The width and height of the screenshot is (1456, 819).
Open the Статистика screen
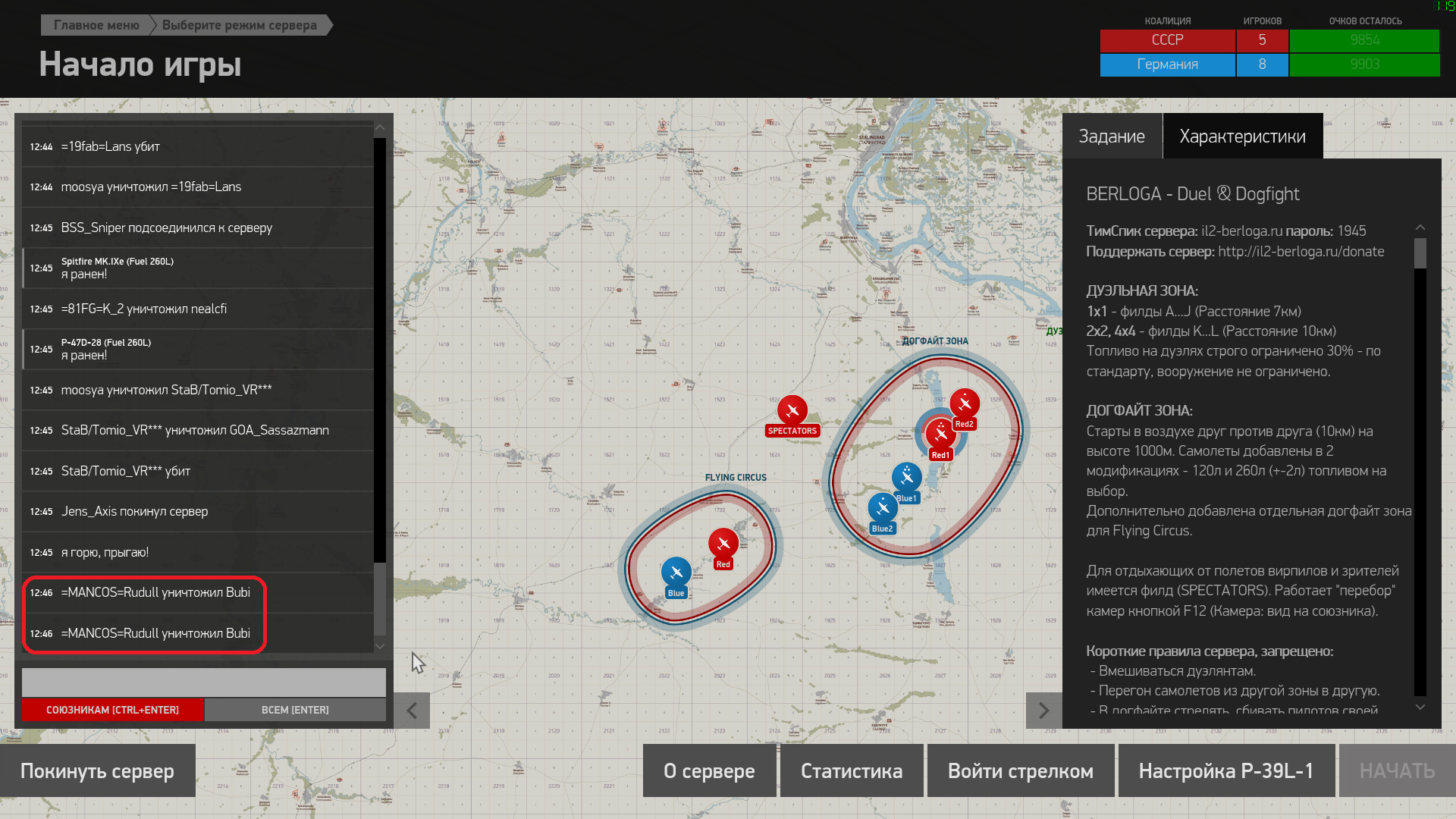tap(852, 770)
